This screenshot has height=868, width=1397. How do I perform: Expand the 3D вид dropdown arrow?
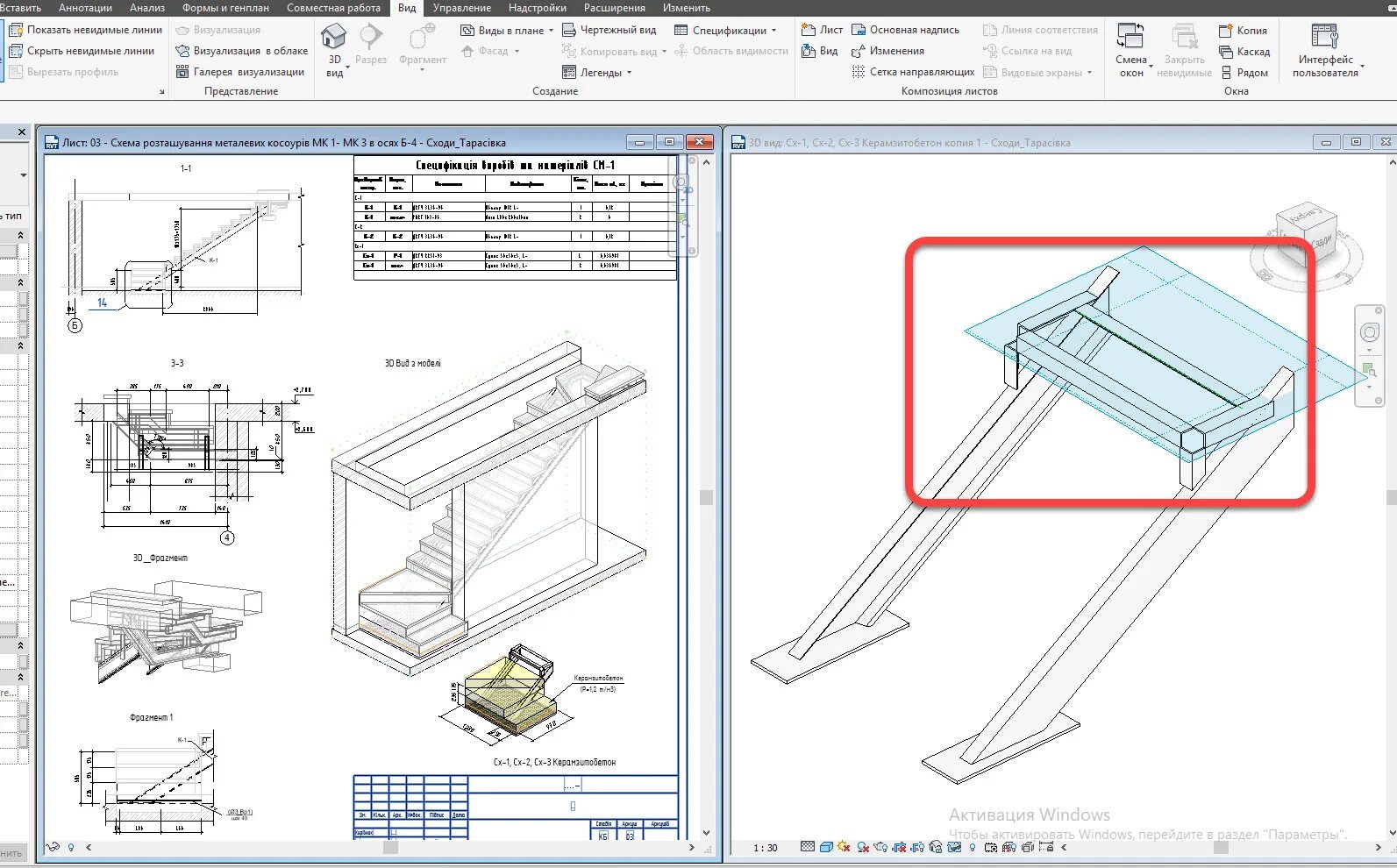point(347,67)
